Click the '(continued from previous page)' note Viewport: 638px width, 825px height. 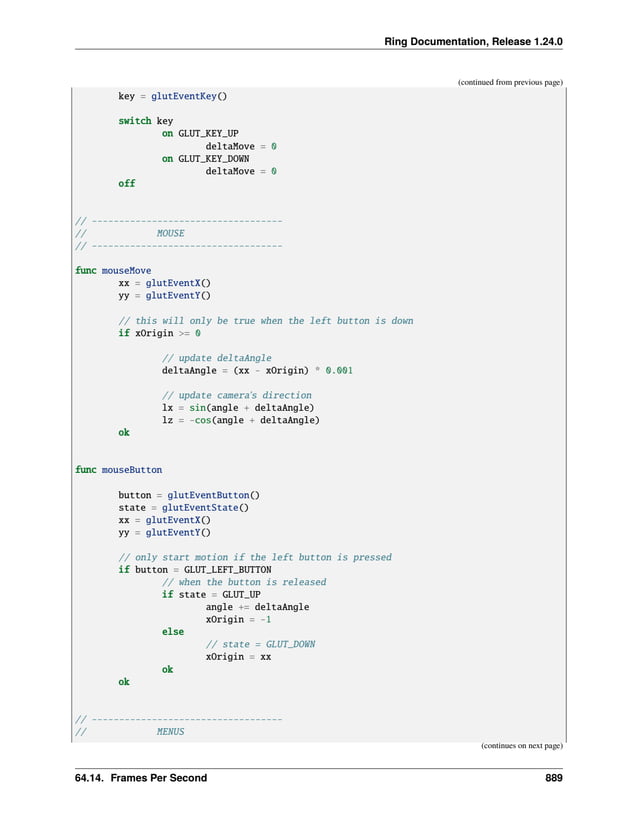(x=510, y=82)
